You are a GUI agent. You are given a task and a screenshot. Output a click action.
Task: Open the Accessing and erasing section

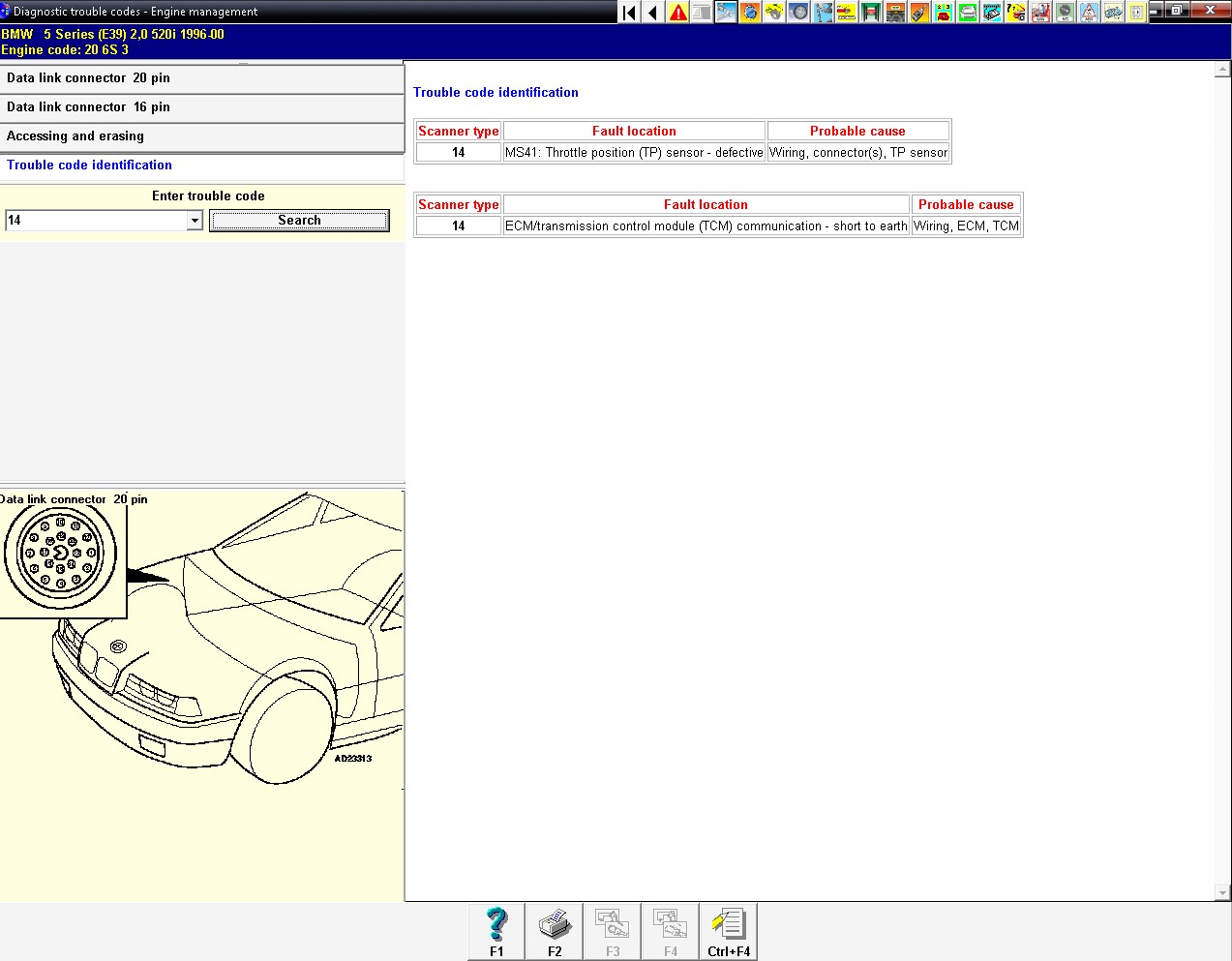point(201,136)
